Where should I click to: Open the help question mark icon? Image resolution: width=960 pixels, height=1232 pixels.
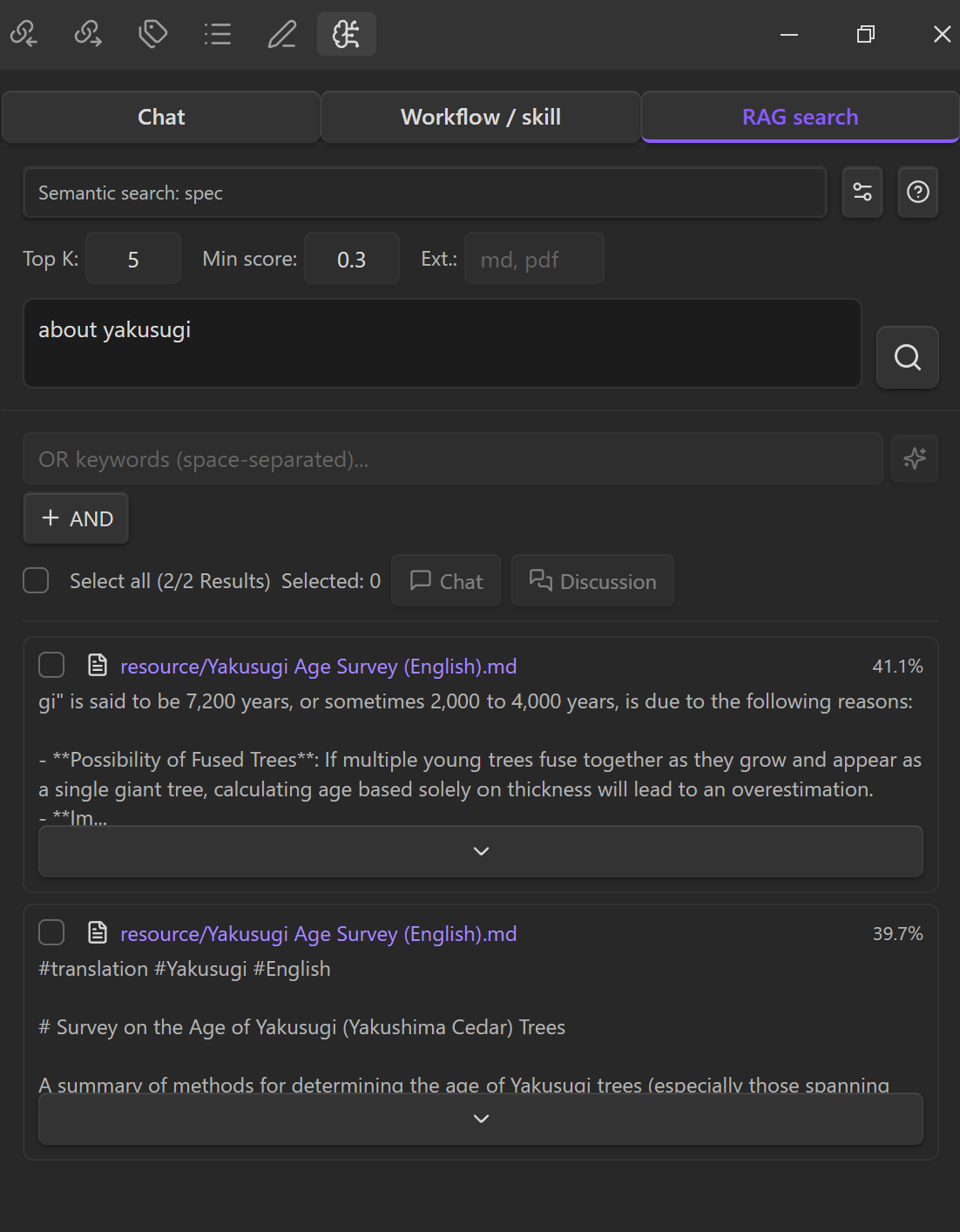point(918,192)
